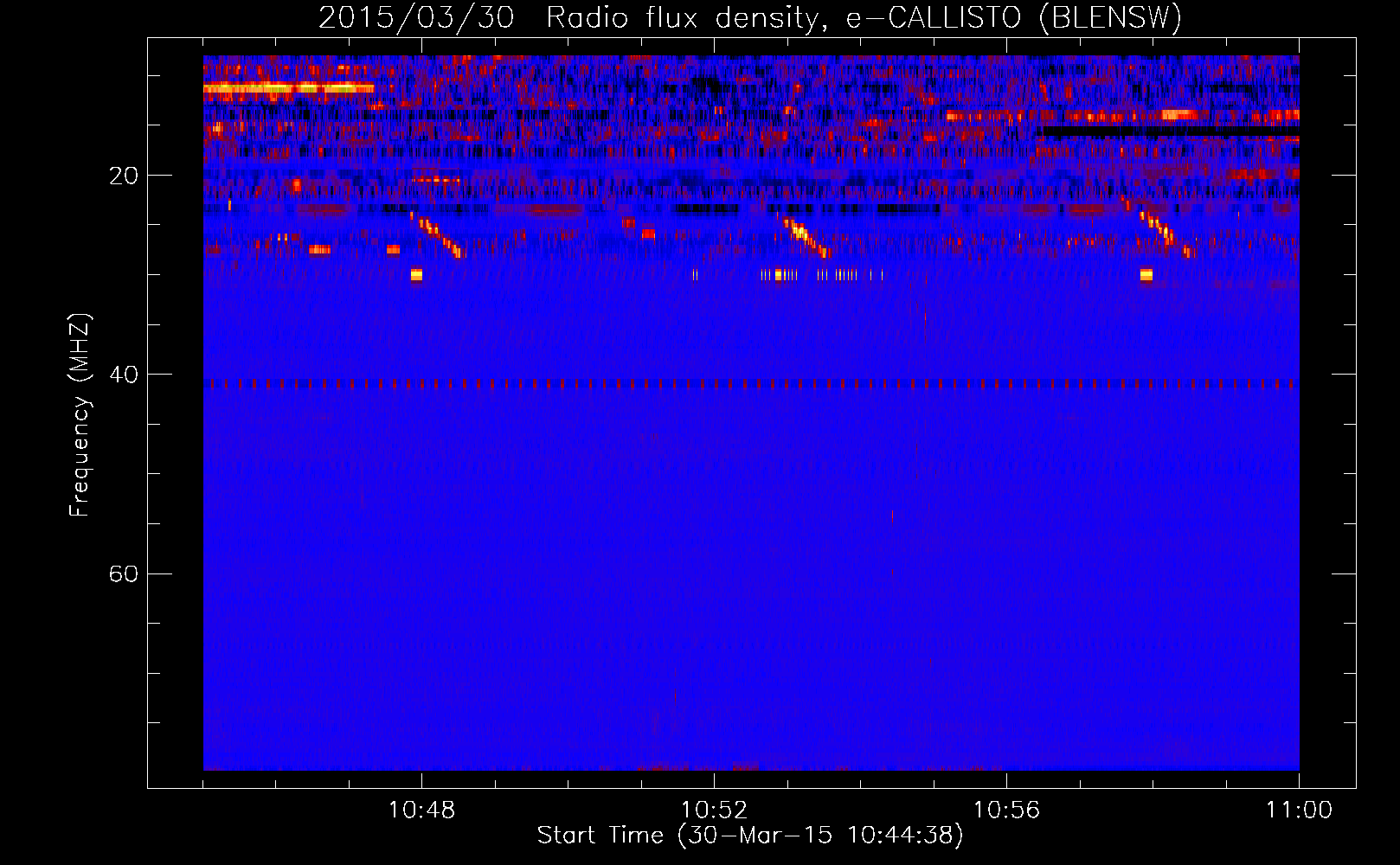
Task: Click the 40 MHz frequency tick label
Action: click(x=124, y=375)
